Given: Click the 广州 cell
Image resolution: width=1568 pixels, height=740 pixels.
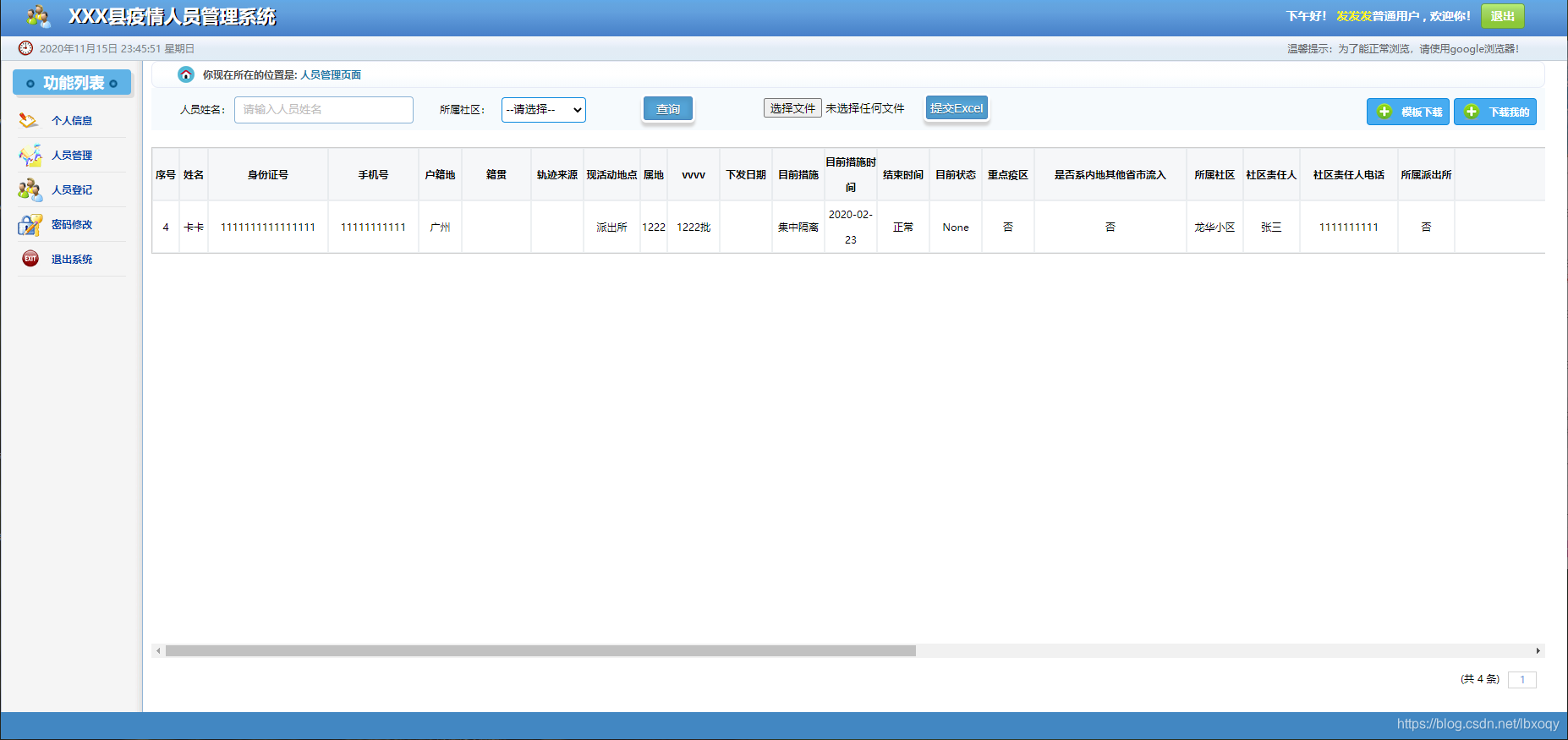Looking at the screenshot, I should (x=440, y=227).
